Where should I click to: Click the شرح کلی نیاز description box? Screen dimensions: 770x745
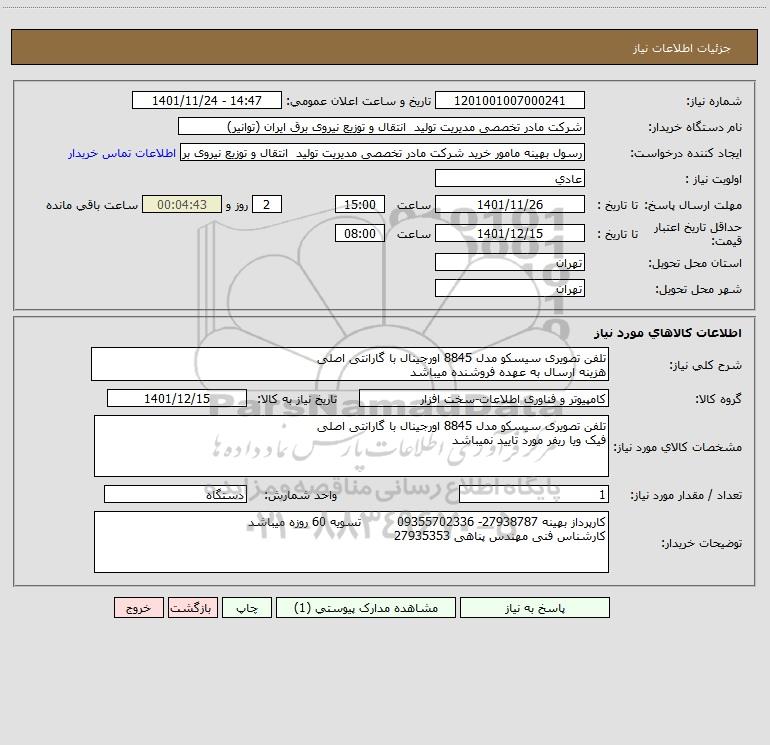350,364
